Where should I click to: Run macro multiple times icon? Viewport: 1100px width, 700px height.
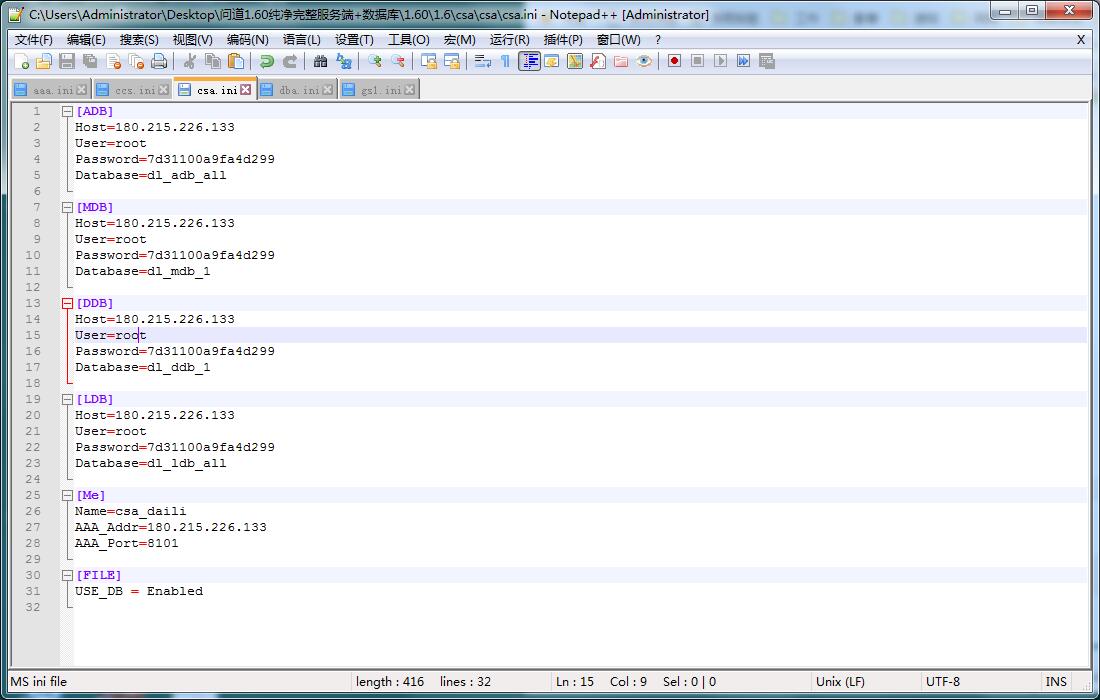coord(744,62)
